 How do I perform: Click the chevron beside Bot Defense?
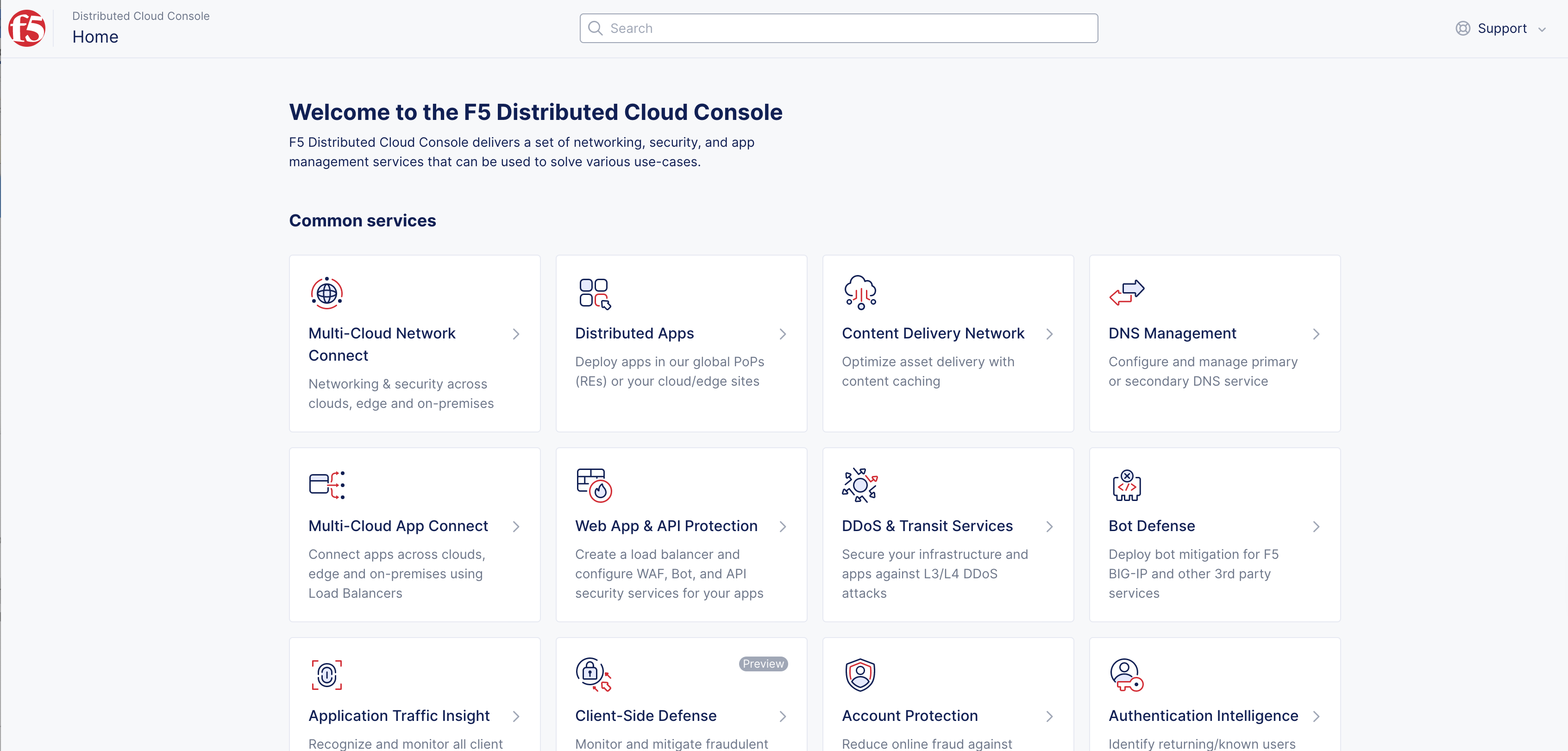click(1316, 526)
